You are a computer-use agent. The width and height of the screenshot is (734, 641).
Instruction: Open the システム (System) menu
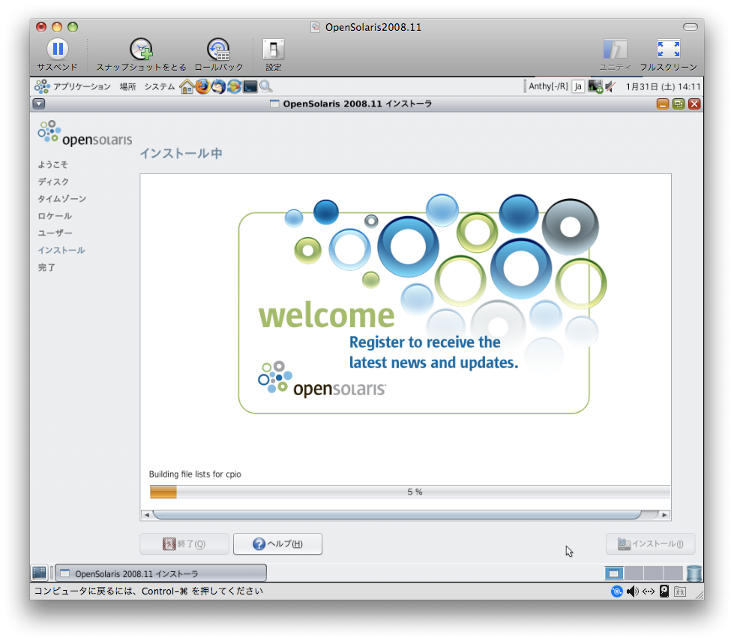pyautogui.click(x=159, y=87)
